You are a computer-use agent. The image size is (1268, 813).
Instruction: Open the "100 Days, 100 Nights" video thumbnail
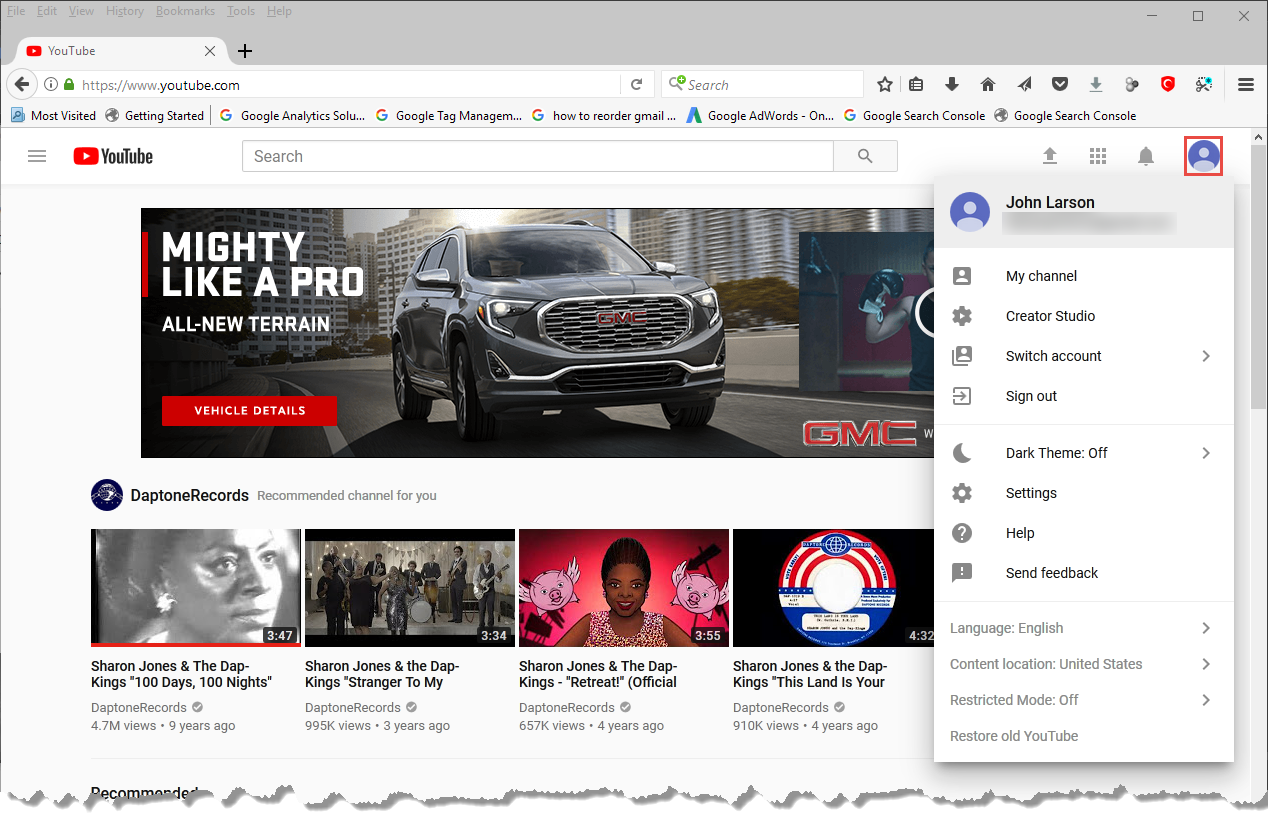click(196, 587)
